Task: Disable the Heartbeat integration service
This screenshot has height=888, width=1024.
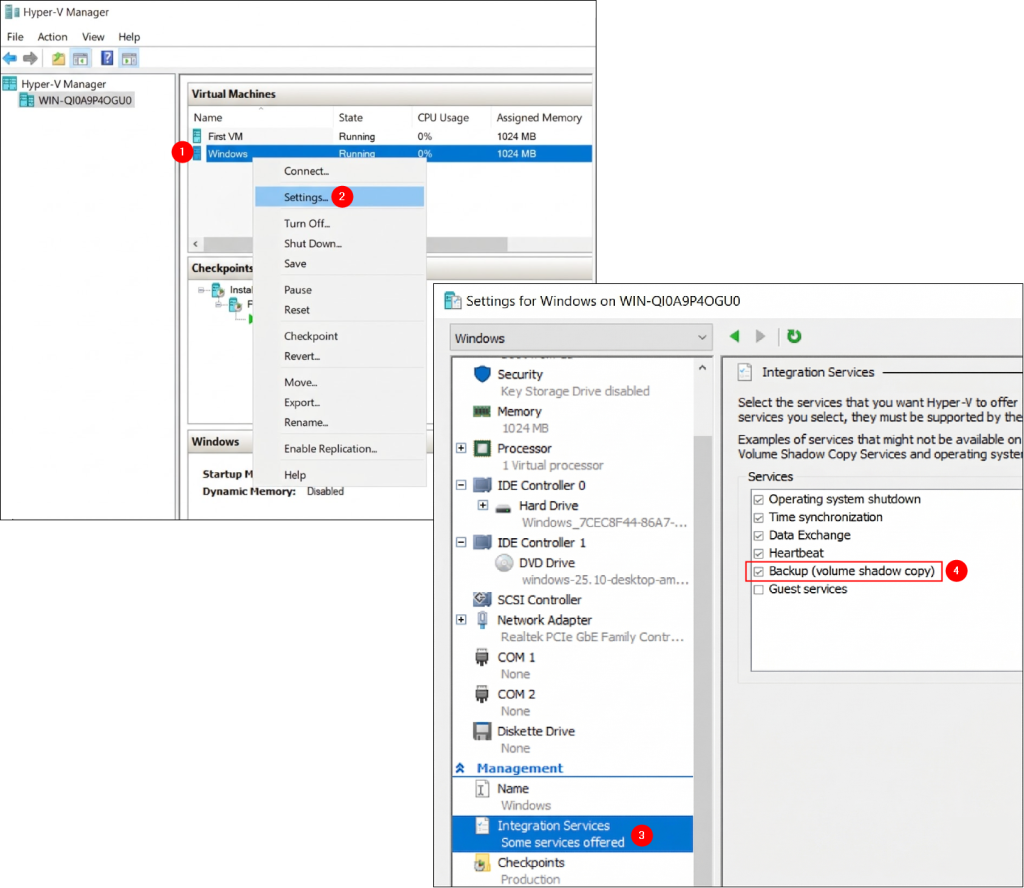Action: pyautogui.click(x=758, y=553)
